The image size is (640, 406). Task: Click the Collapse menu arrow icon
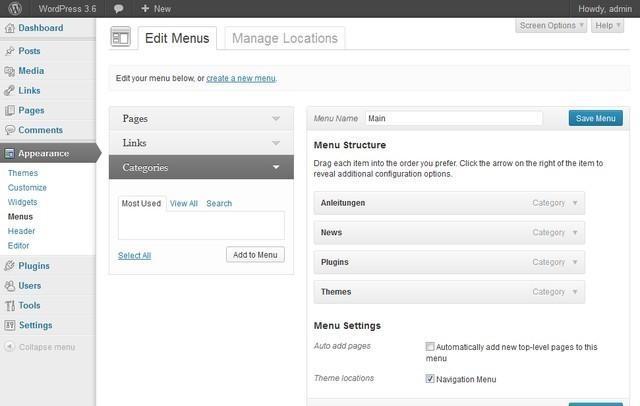[9, 346]
